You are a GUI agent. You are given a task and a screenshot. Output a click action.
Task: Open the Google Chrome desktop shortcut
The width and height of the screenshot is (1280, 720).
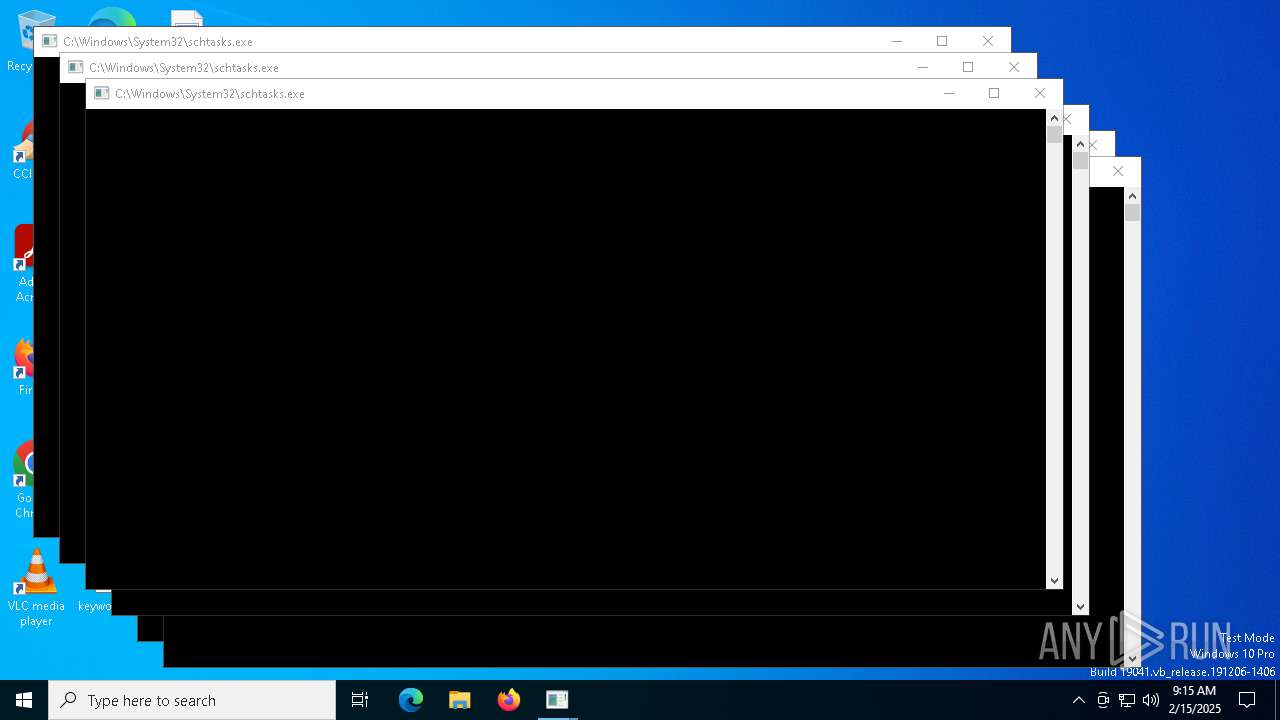pyautogui.click(x=25, y=481)
